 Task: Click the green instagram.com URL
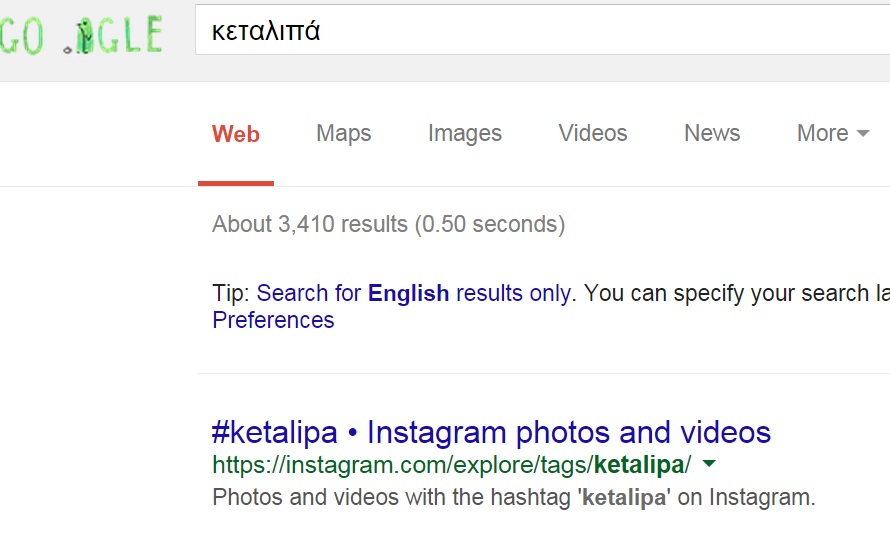452,465
